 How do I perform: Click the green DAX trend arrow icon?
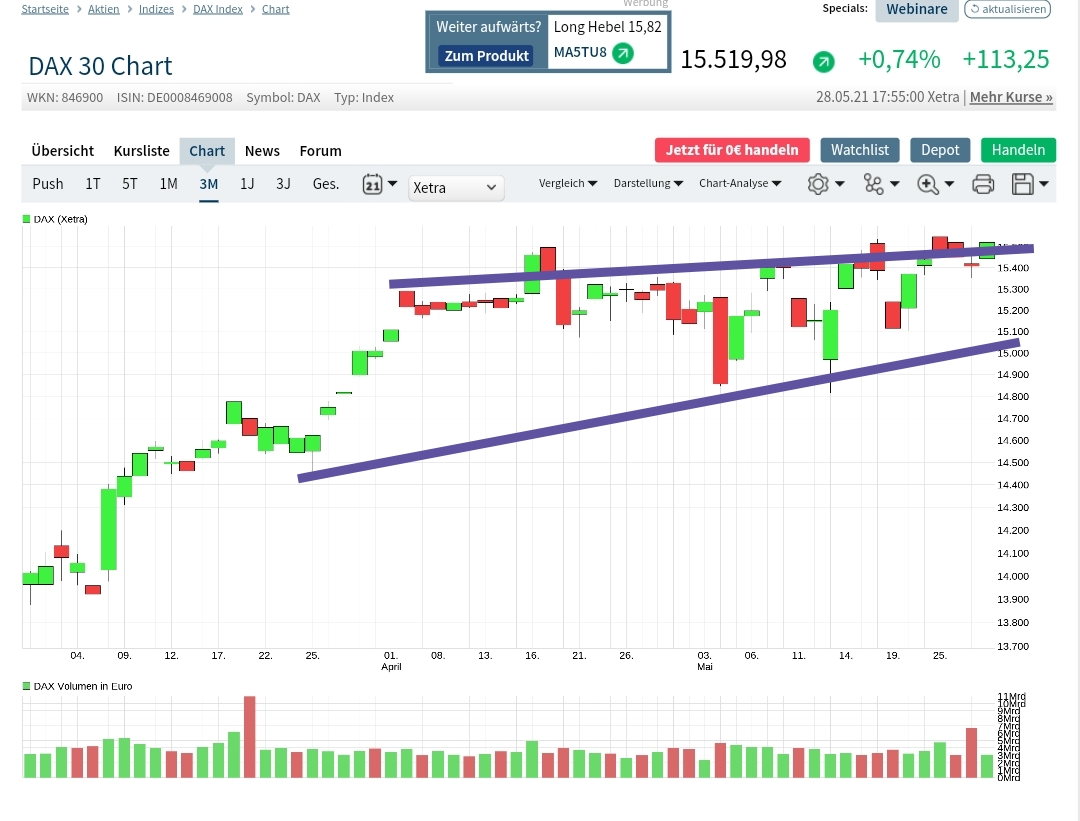coord(823,61)
